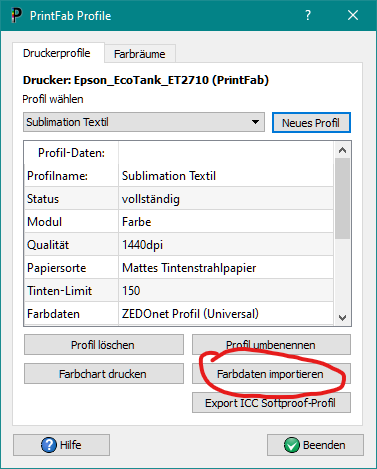Select the Profilname value Sublimation Textil cell
The height and width of the screenshot is (469, 377).
pyautogui.click(x=226, y=176)
